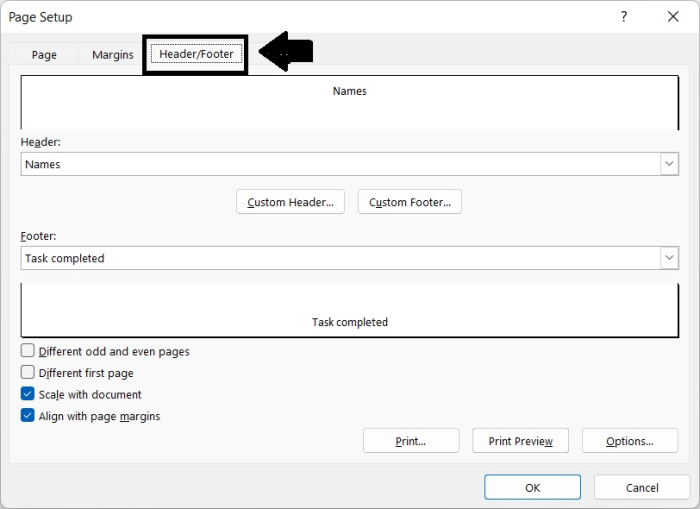Click the Options button
This screenshot has width=700, height=509.
coord(629,441)
